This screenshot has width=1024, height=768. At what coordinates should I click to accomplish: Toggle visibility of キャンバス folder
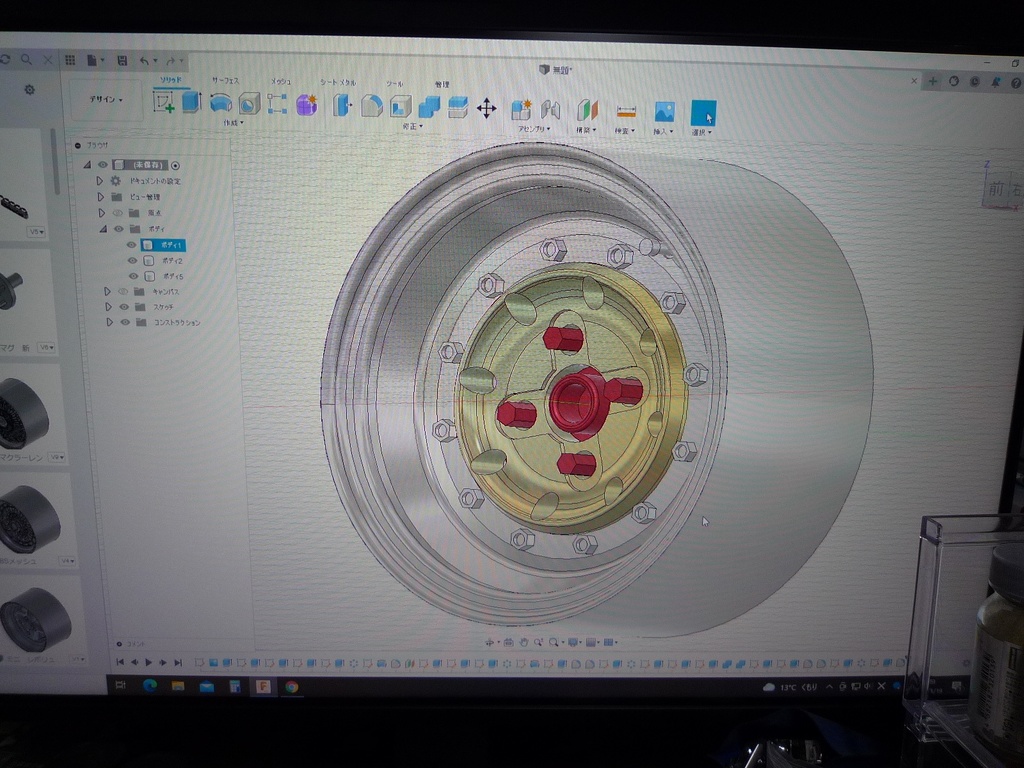[122, 291]
